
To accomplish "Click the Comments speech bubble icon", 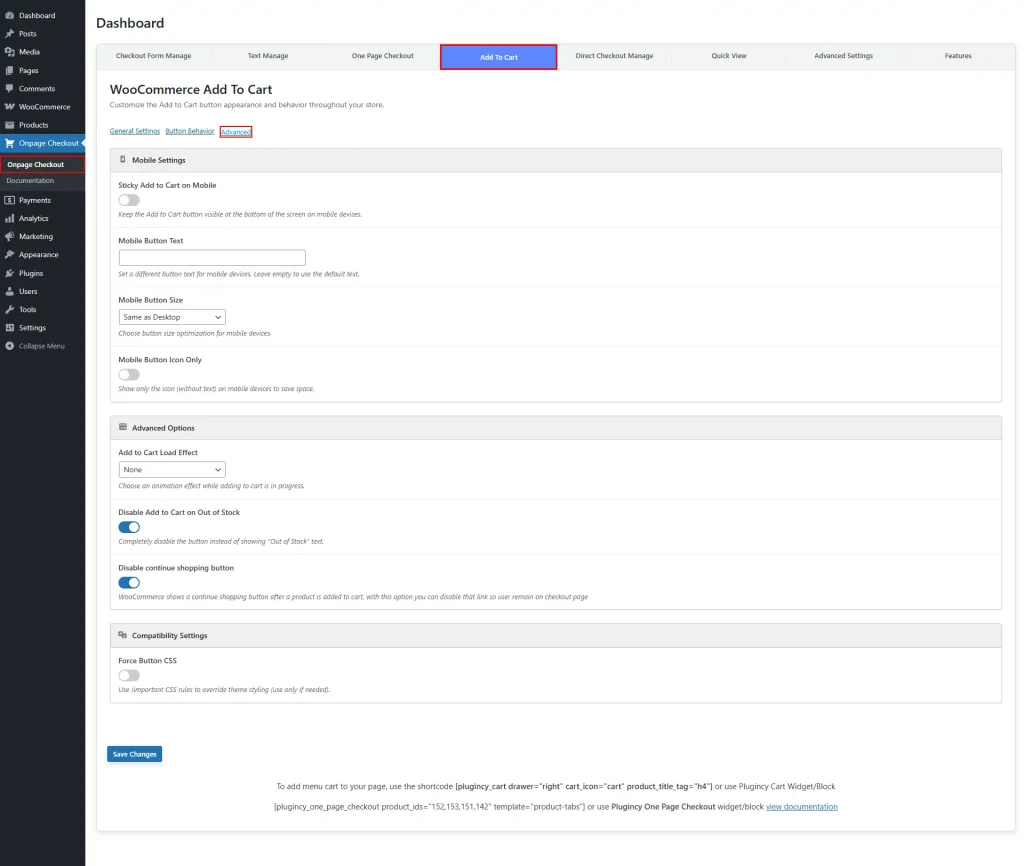I will [9, 88].
